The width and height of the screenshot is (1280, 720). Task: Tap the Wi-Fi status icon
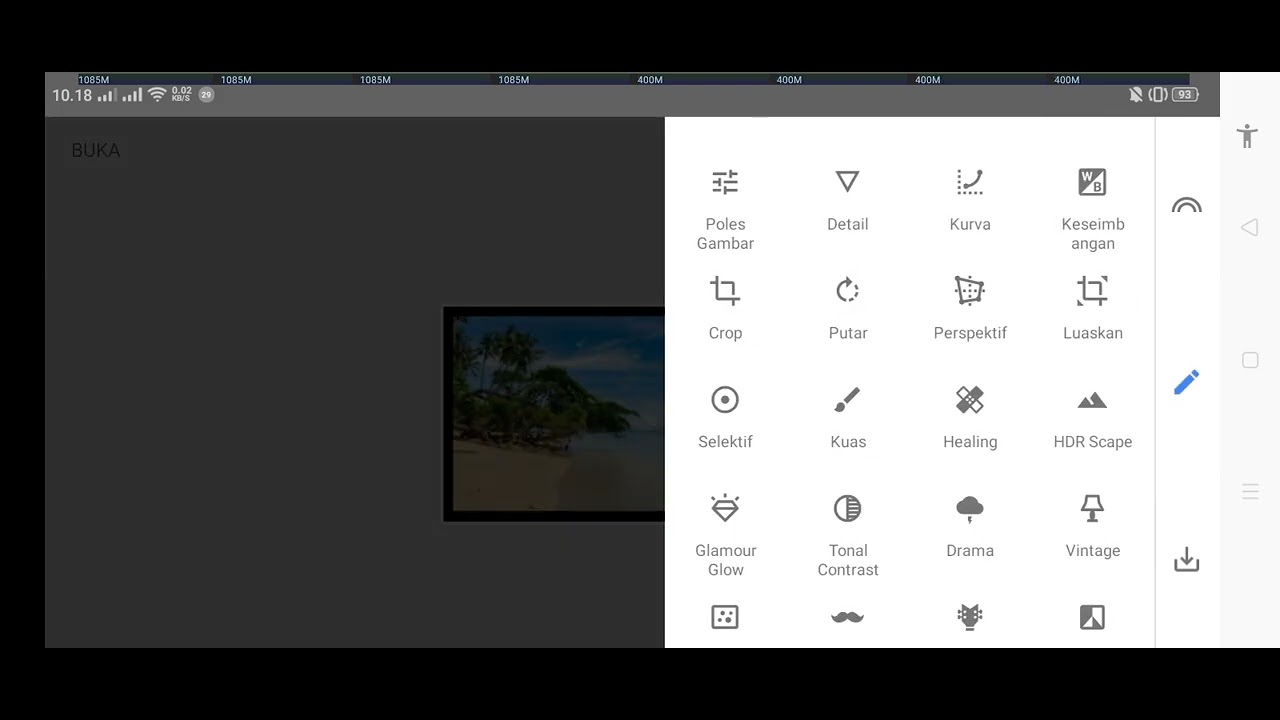click(x=157, y=95)
